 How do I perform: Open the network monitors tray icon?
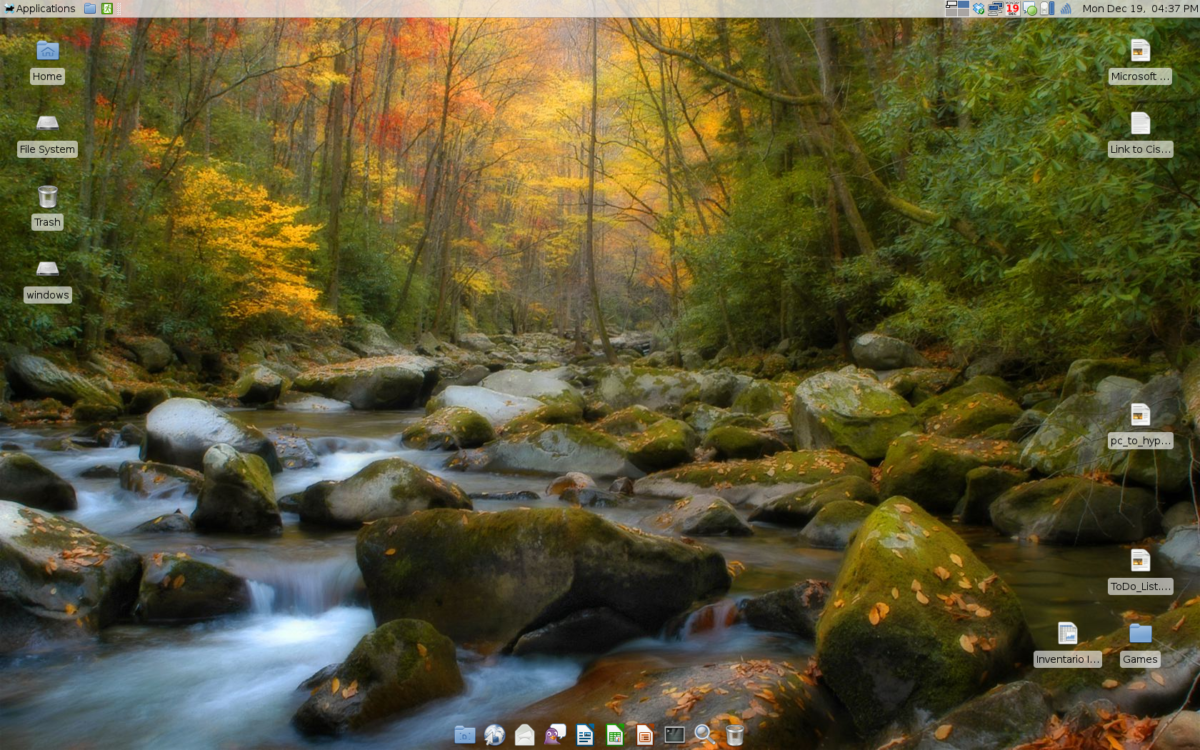pos(995,8)
